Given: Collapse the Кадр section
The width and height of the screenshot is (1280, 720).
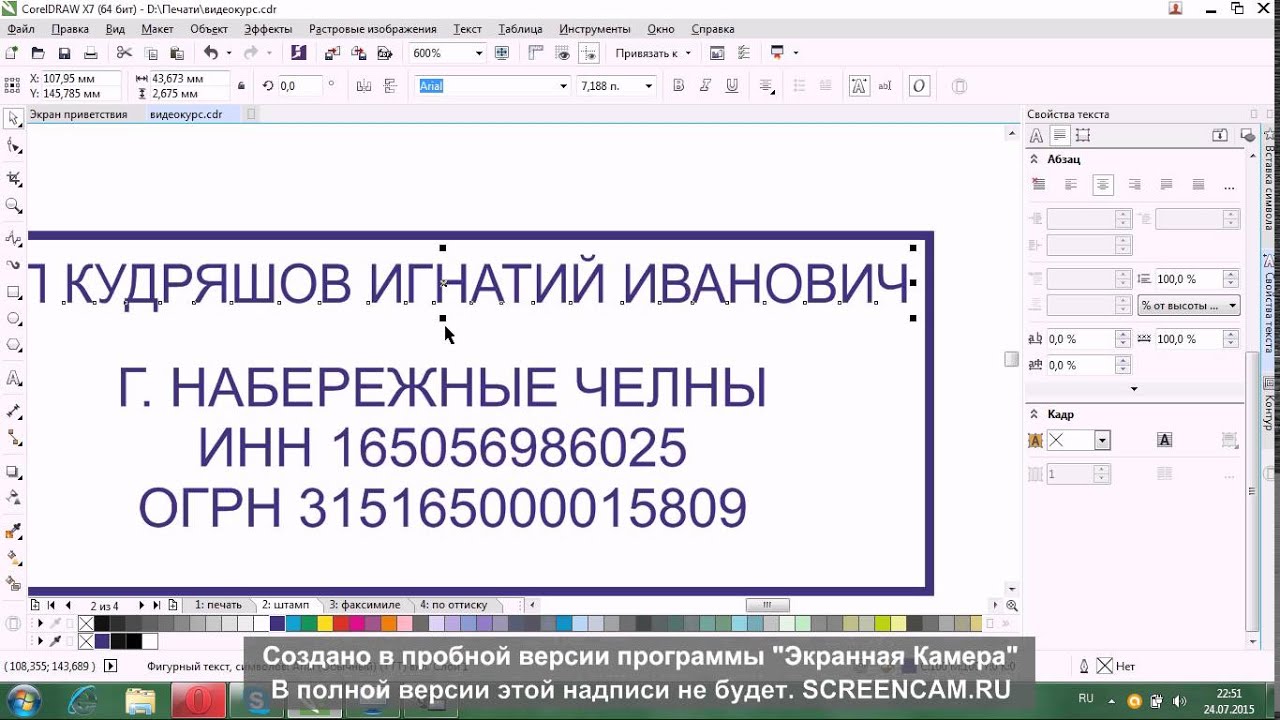Looking at the screenshot, I should tap(1034, 414).
